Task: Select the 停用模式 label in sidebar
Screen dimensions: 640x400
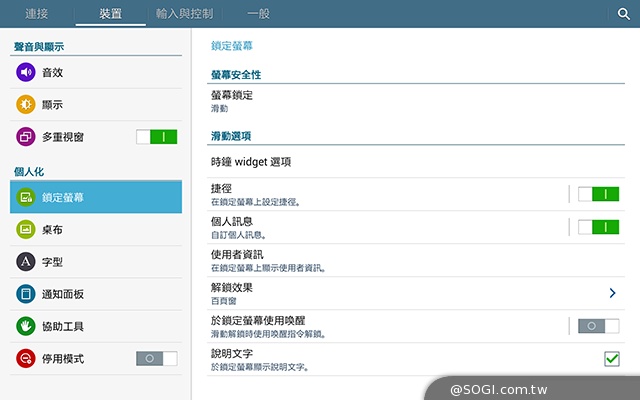Action: (x=63, y=359)
